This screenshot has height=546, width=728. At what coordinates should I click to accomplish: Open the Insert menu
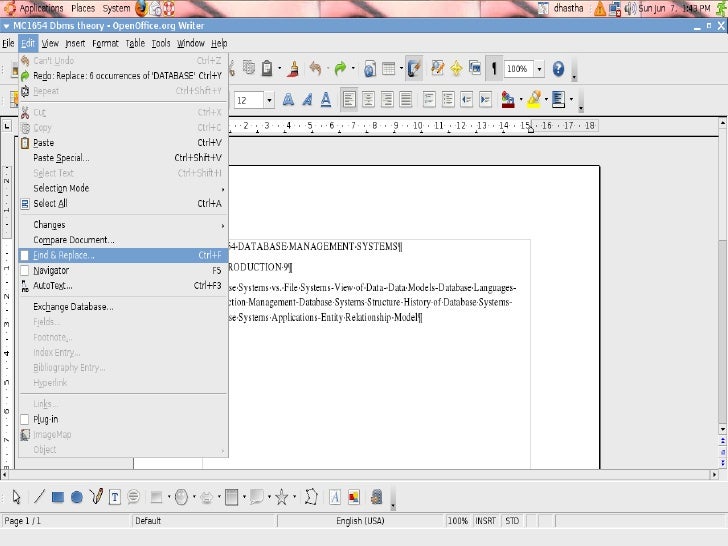[75, 43]
